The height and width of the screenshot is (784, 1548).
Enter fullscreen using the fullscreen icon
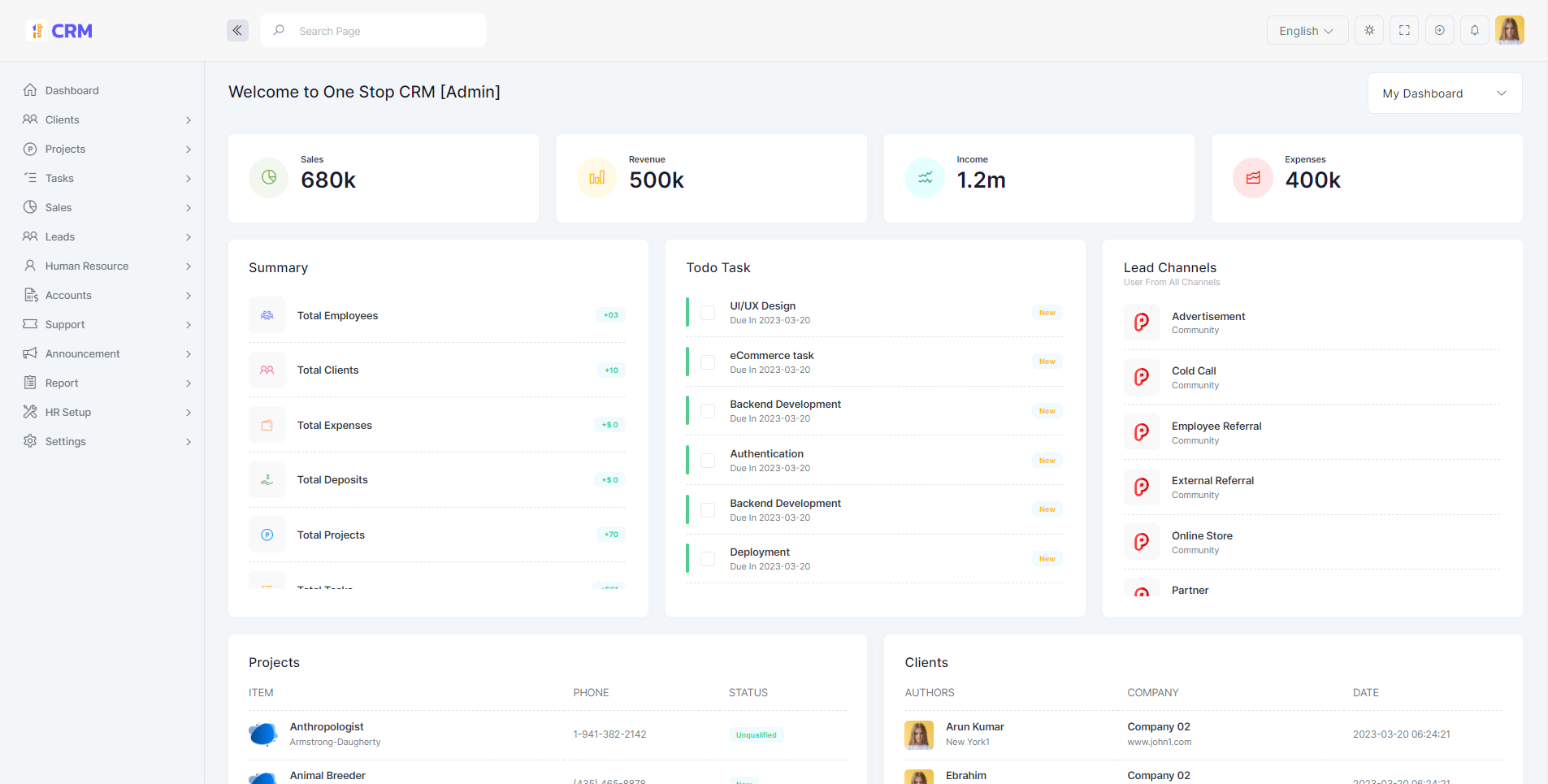tap(1403, 30)
